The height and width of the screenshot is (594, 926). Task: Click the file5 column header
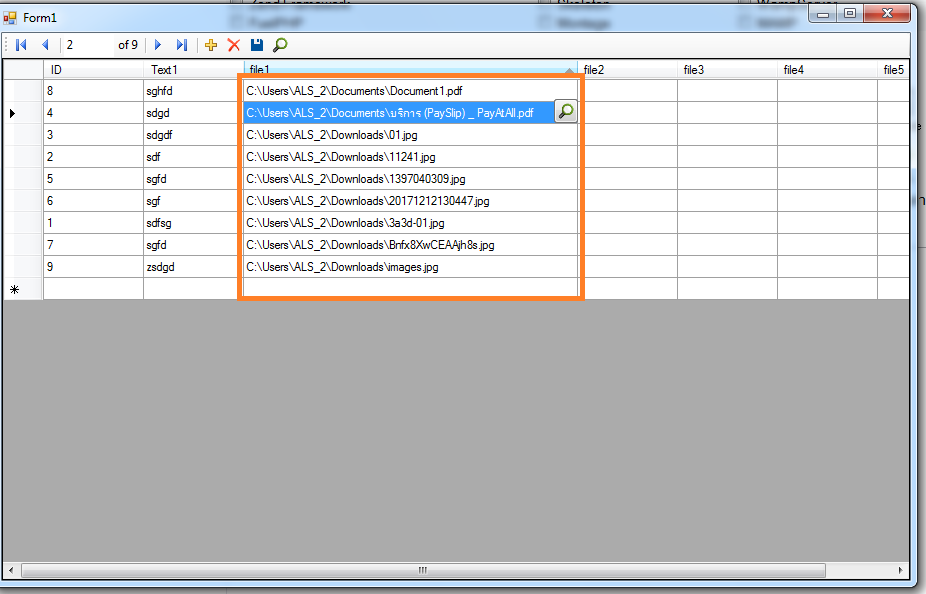[x=893, y=70]
